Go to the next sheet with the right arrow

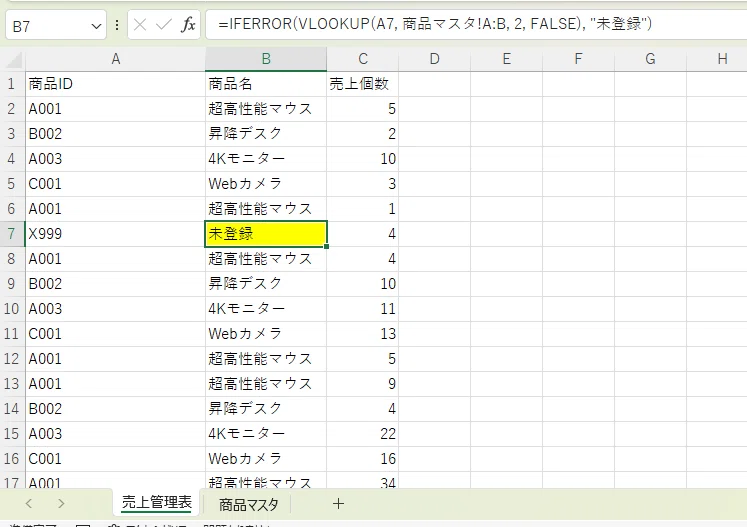pyautogui.click(x=61, y=504)
